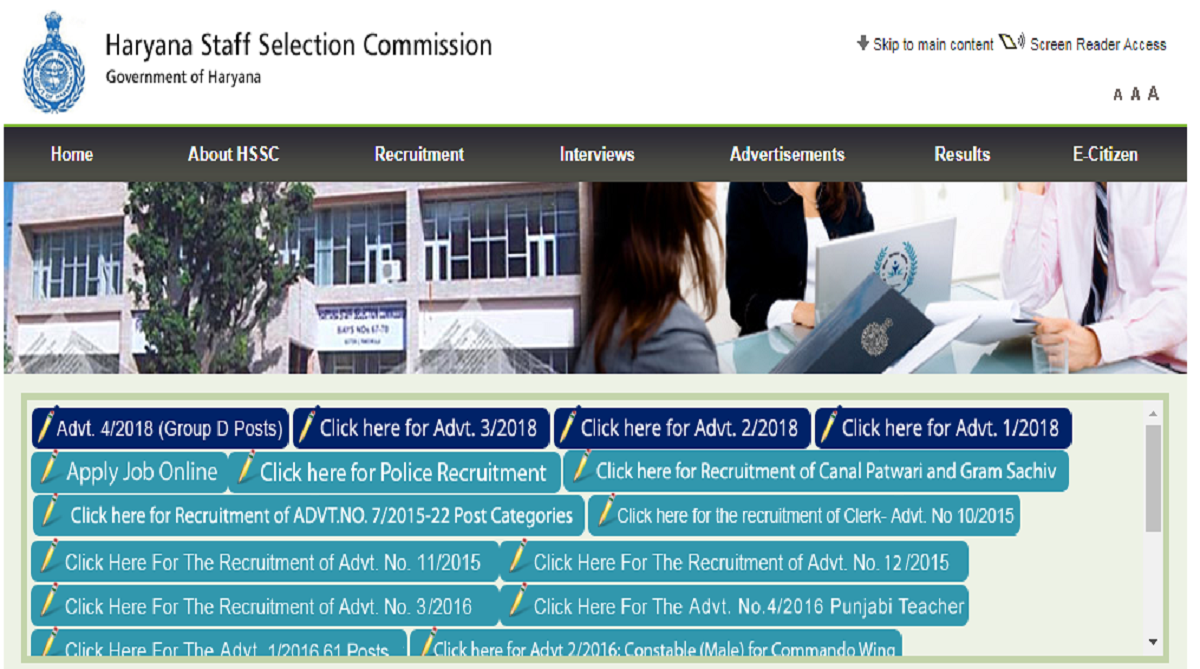Open Advt. 4/2018 (Group D Posts)
The height and width of the screenshot is (669, 1200).
coord(160,428)
